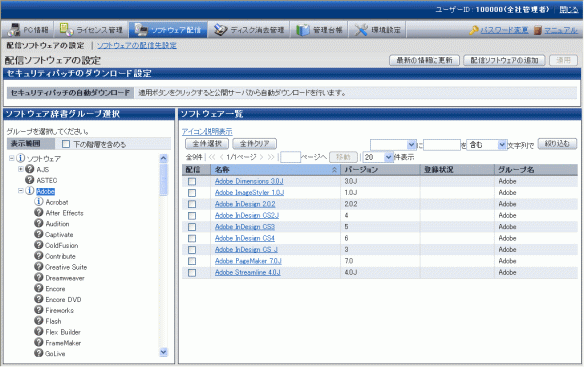Screen dimensions: 584x367
Task: Click the tree scrollbar up arrow
Action: [164, 158]
